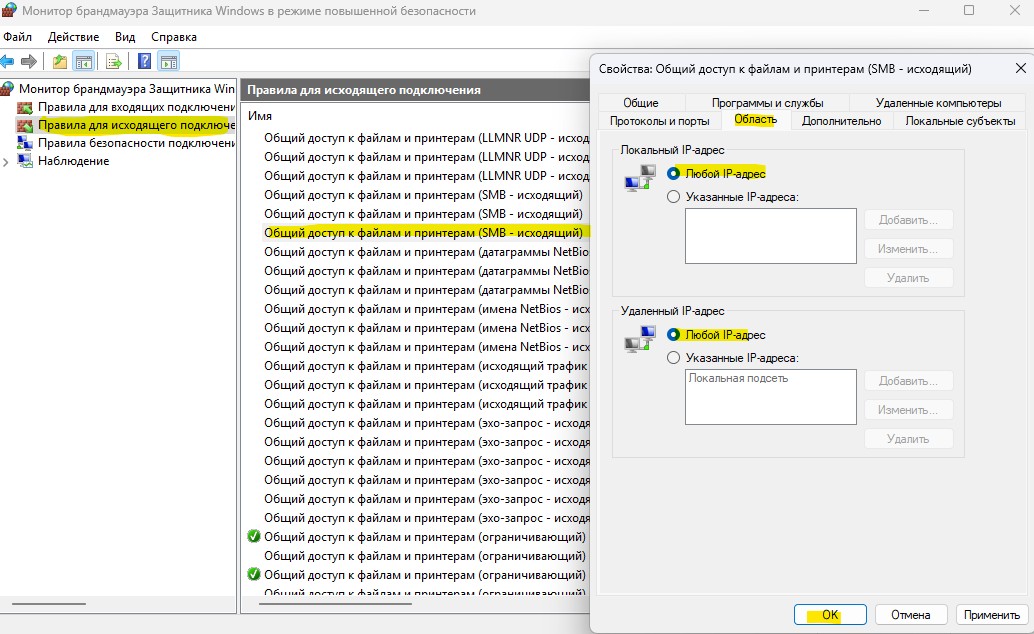This screenshot has width=1034, height=634.
Task: Click the Export list toolbar icon
Action: click(x=113, y=61)
